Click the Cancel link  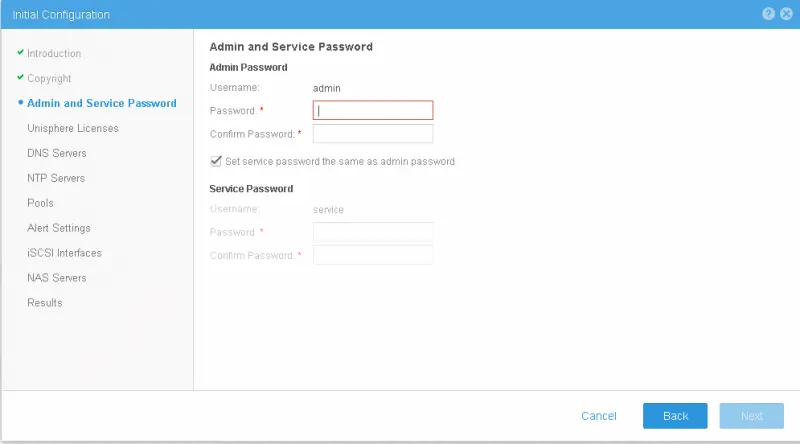pos(599,416)
